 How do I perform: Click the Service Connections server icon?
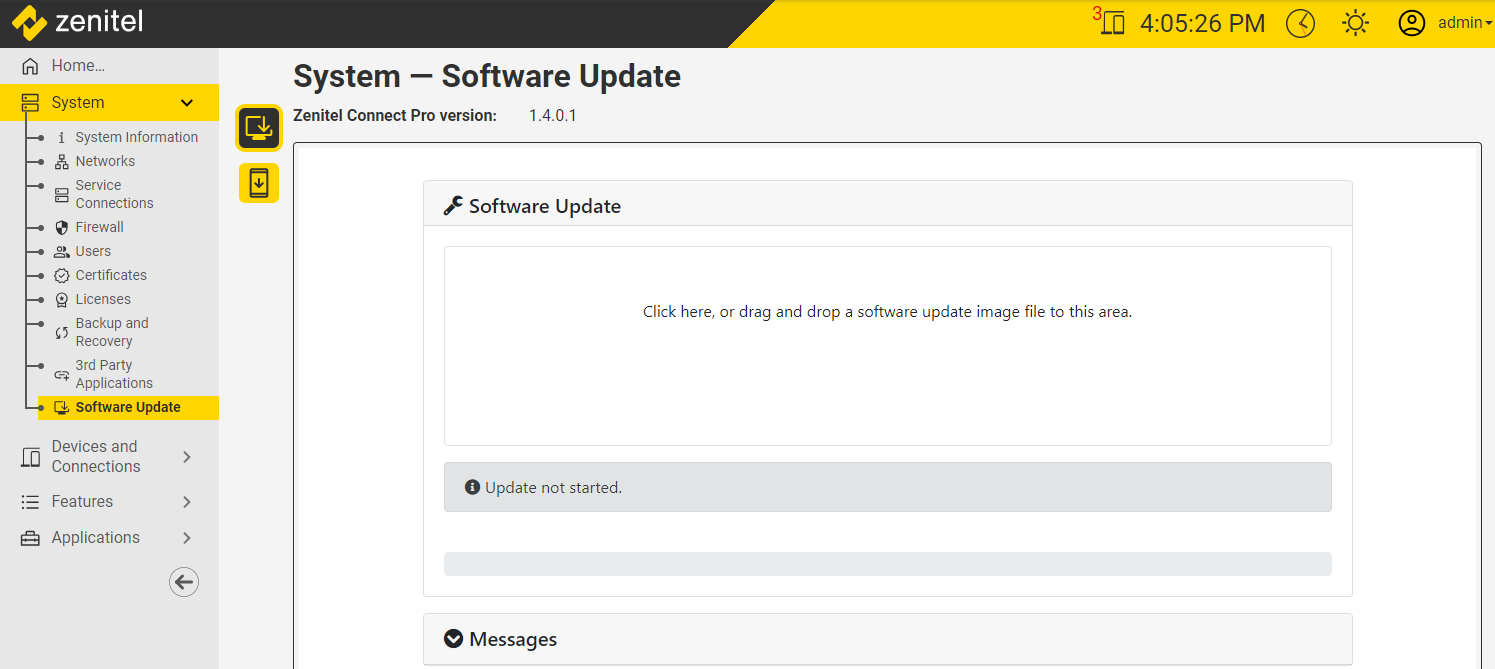pyautogui.click(x=61, y=194)
